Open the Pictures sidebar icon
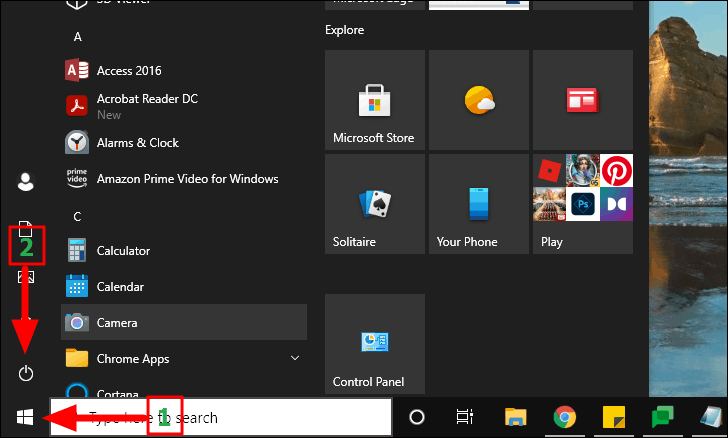This screenshot has width=728, height=438. (26, 277)
